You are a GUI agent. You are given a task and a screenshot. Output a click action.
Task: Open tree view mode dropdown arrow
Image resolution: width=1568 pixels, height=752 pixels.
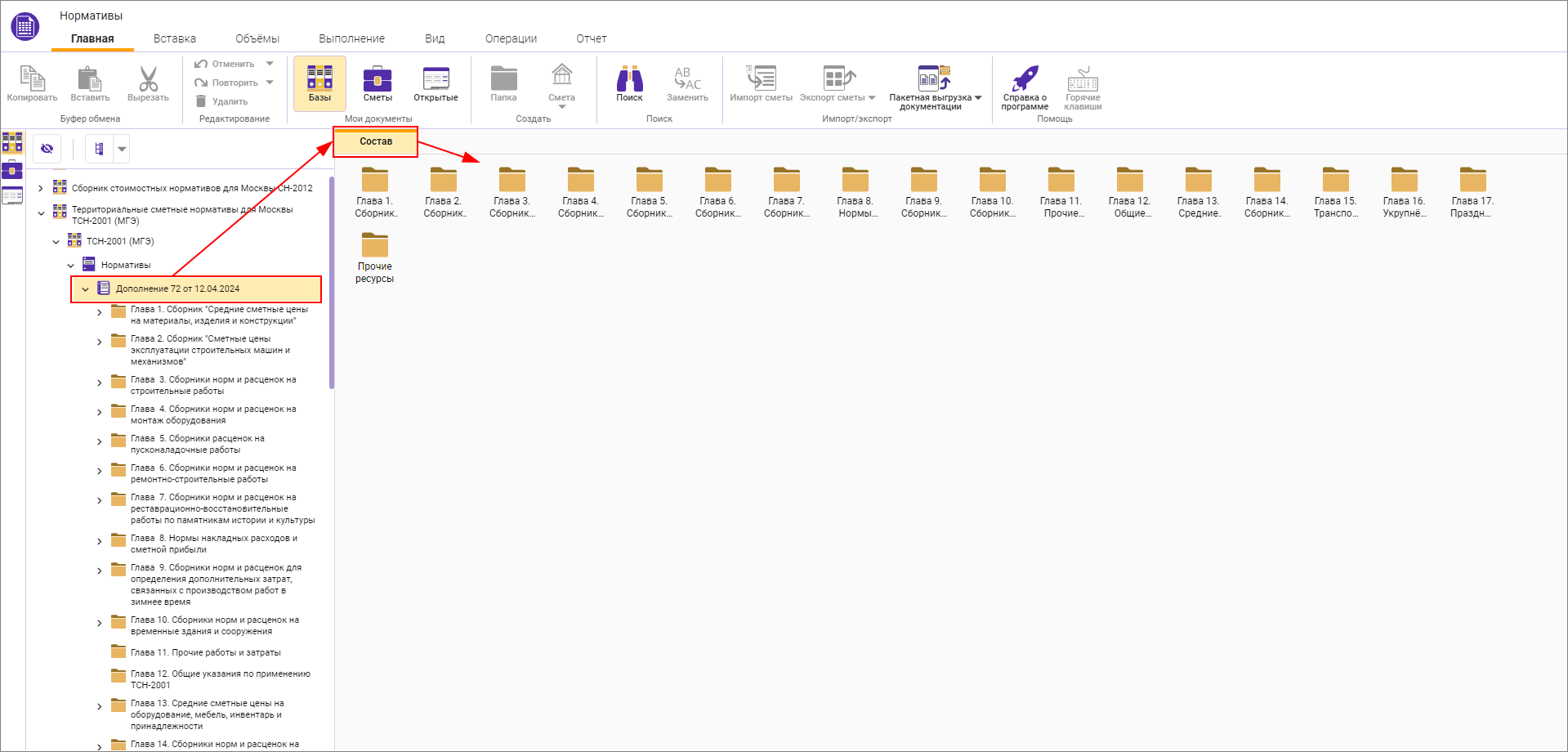pyautogui.click(x=122, y=149)
